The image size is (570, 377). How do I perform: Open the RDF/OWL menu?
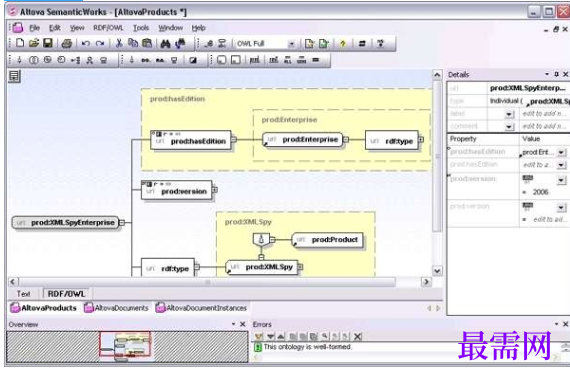(x=108, y=28)
